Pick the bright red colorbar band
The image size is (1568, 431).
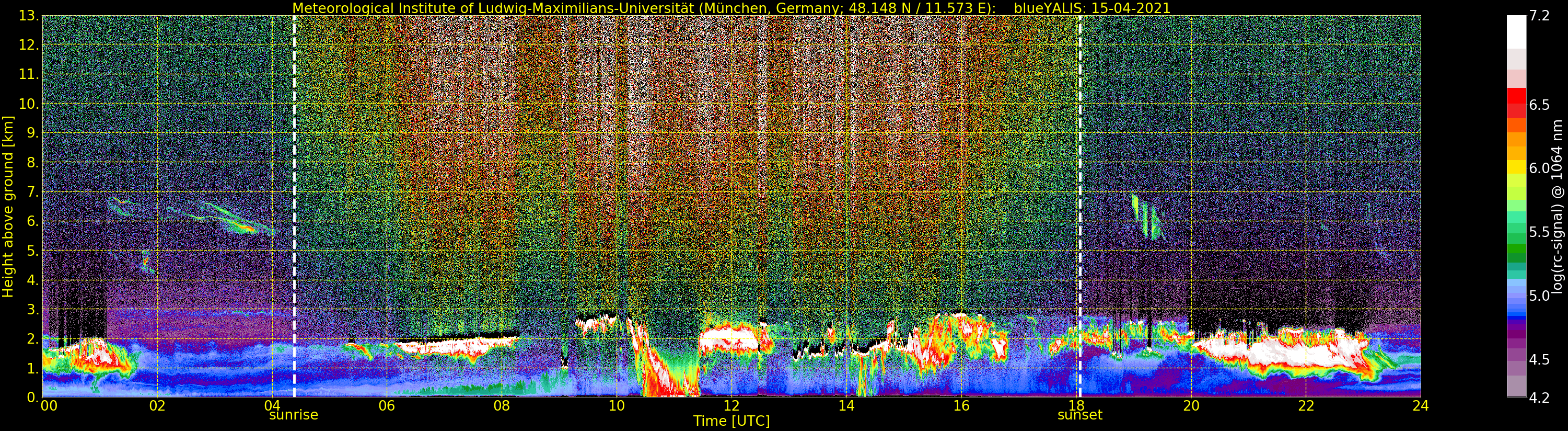(1516, 96)
